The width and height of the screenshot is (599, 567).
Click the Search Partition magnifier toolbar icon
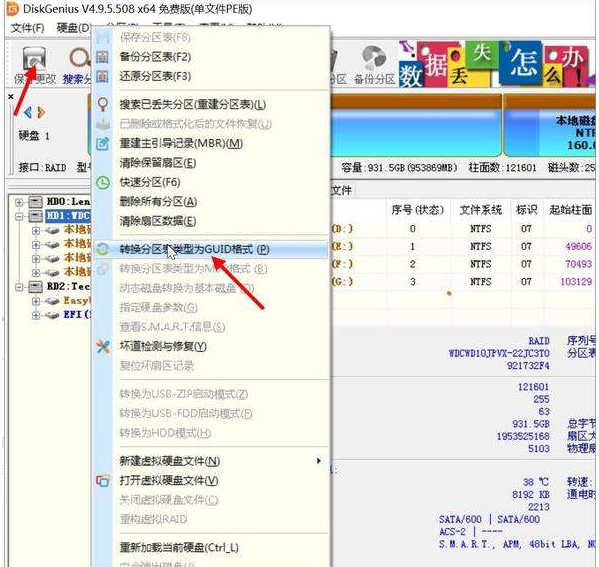click(79, 58)
